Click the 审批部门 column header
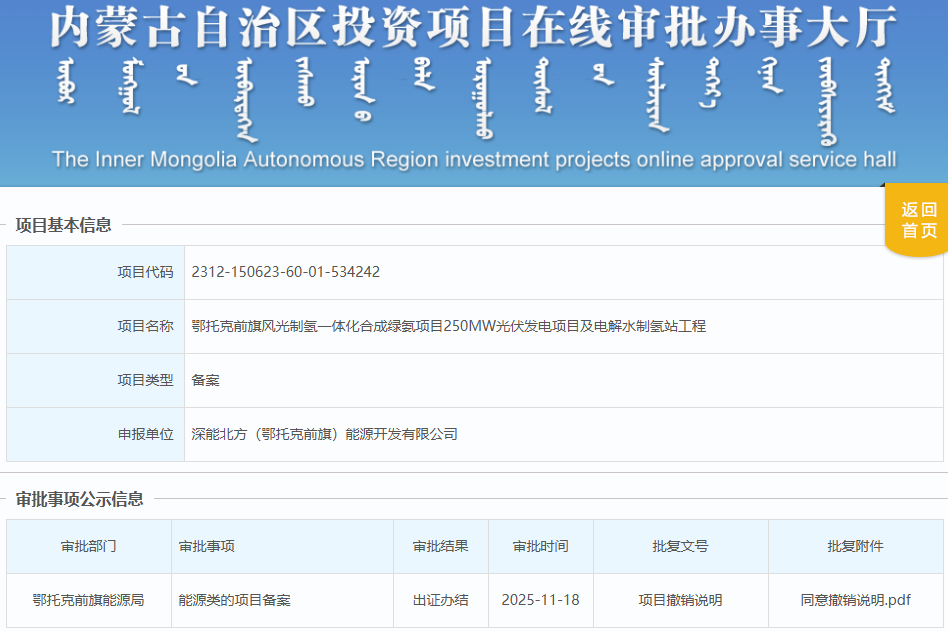The image size is (948, 631). pos(88,546)
